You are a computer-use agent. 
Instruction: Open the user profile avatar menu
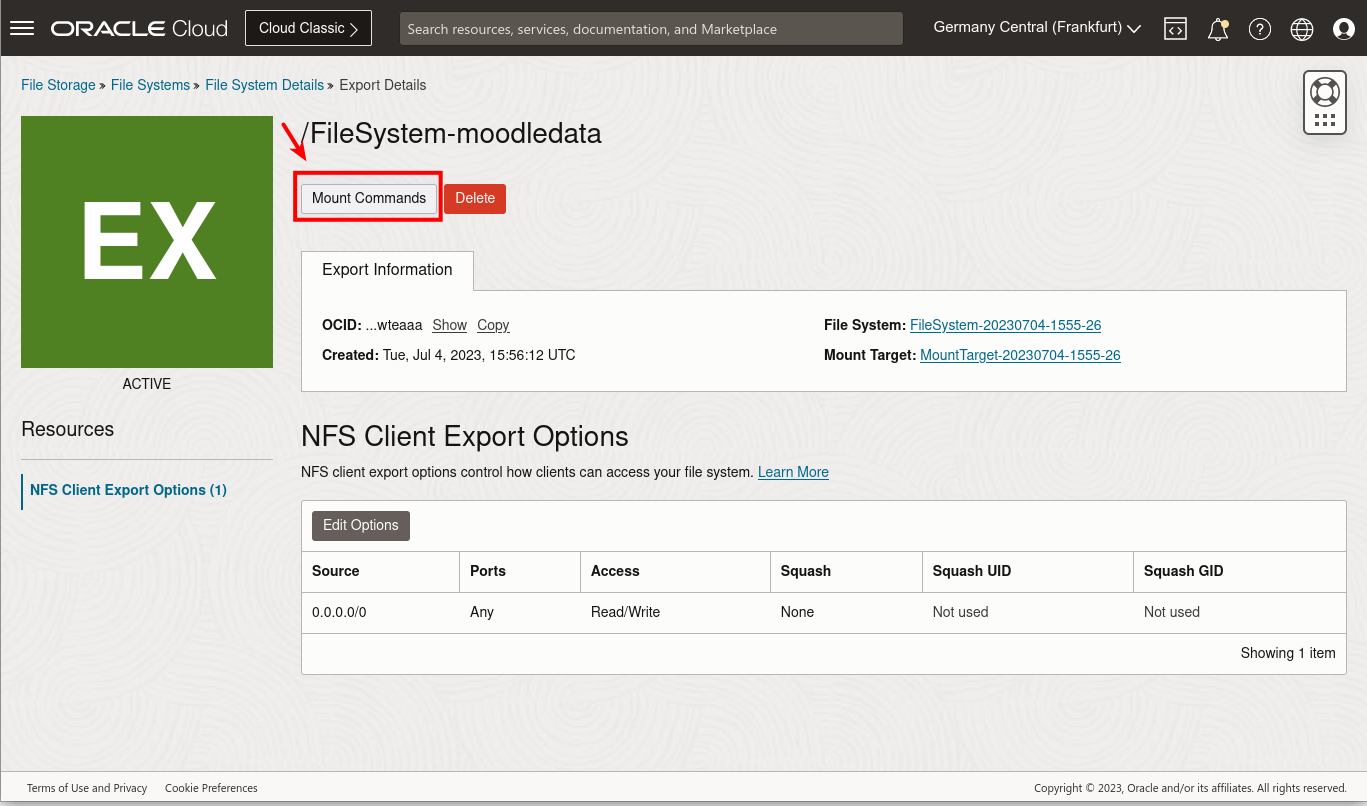(x=1343, y=29)
